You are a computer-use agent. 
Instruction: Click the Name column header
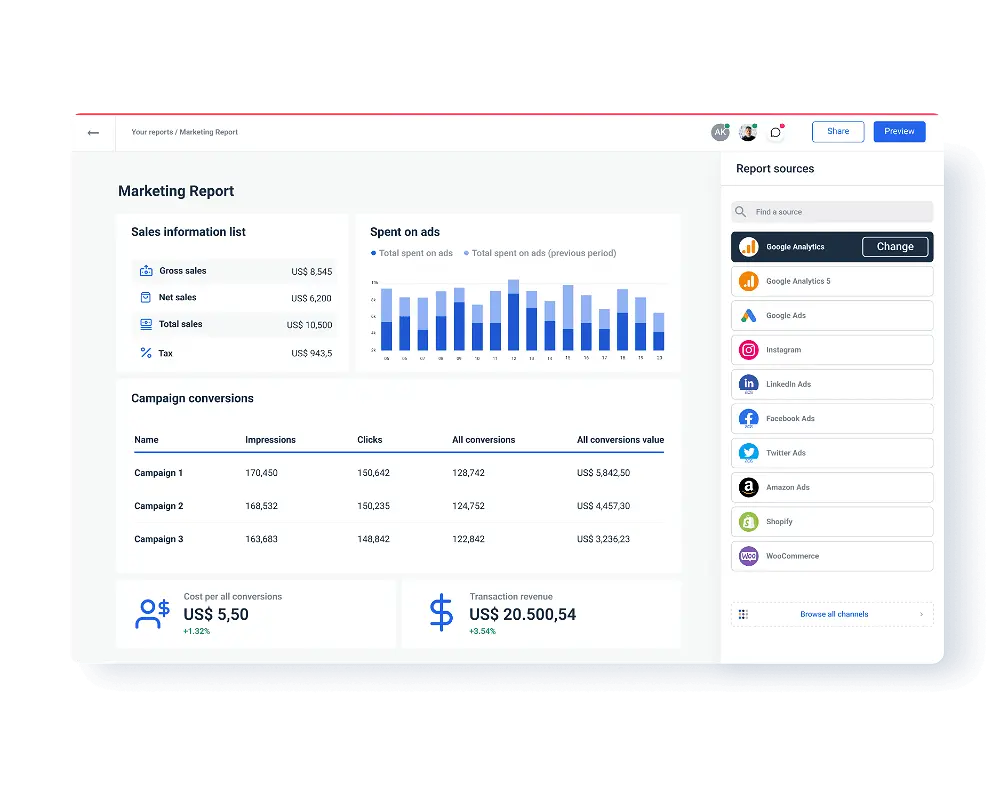tap(146, 440)
